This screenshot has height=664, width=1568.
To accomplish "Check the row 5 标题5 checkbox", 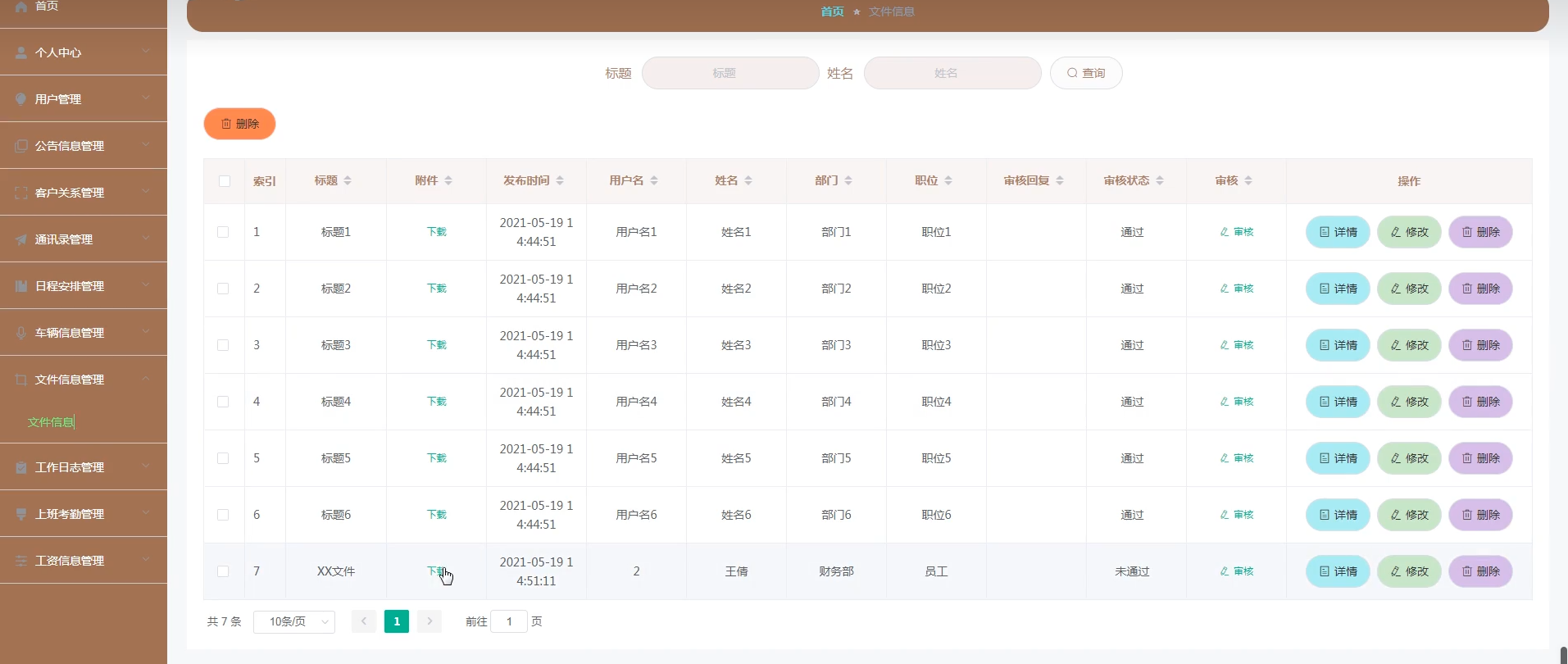I will 223,458.
